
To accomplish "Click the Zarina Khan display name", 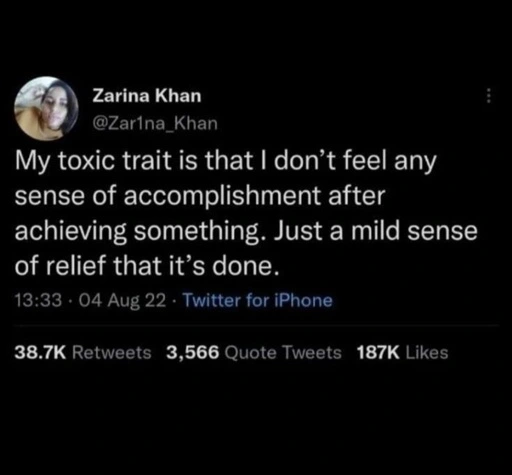I will point(147,96).
